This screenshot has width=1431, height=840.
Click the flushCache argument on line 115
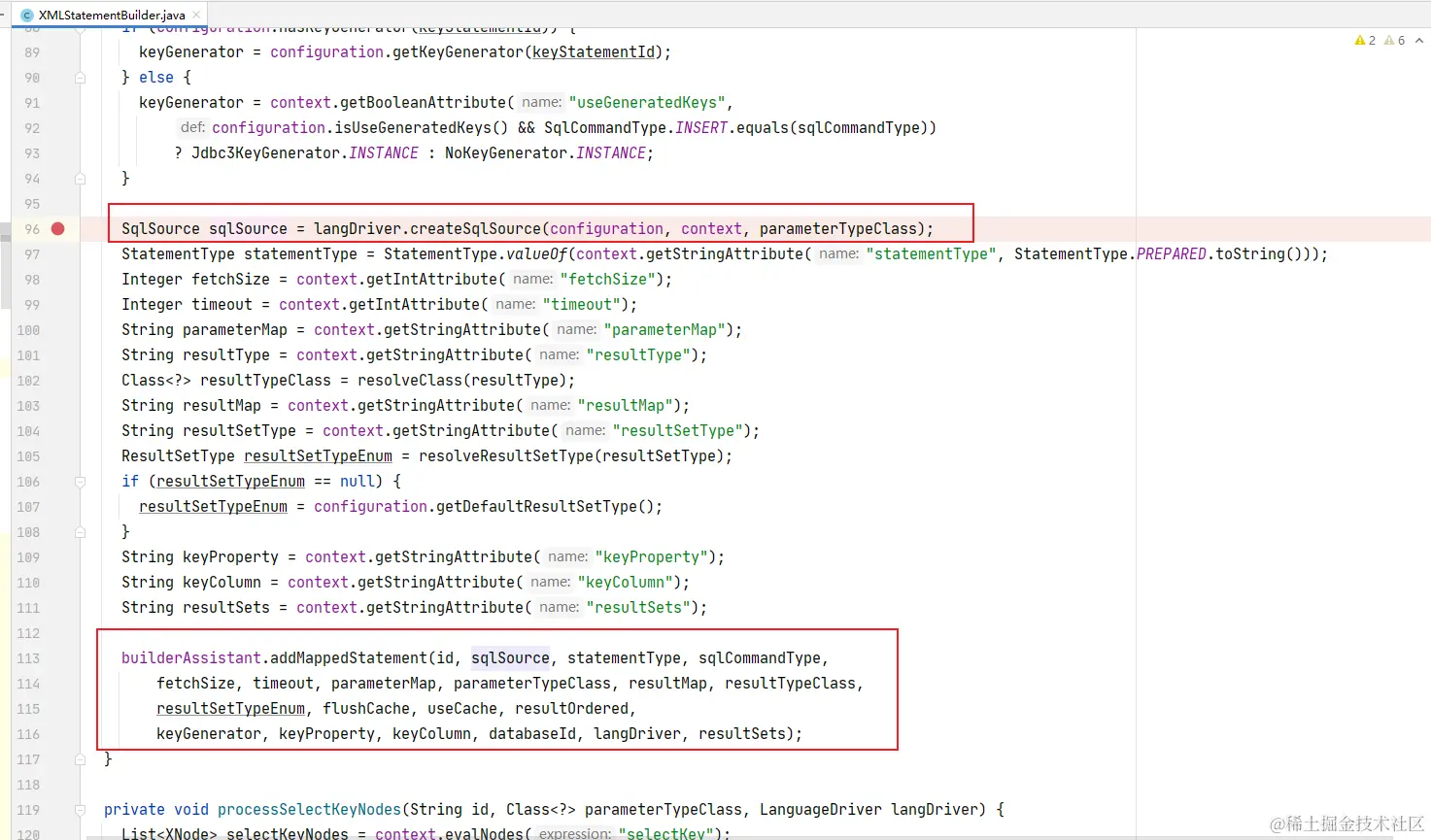pos(366,709)
